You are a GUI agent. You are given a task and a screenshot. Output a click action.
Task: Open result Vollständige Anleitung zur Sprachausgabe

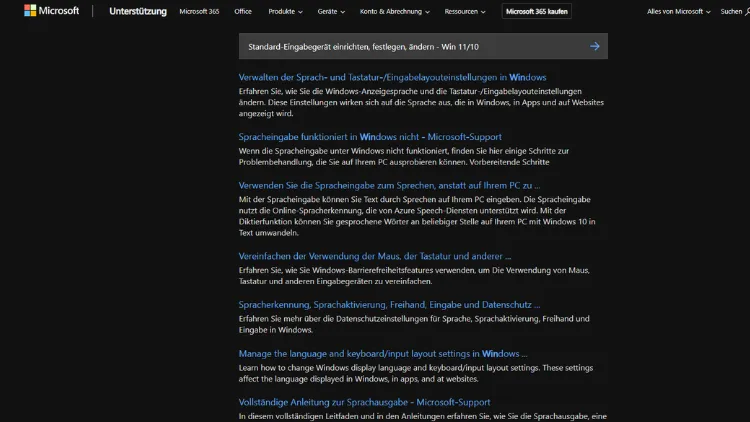pos(364,402)
